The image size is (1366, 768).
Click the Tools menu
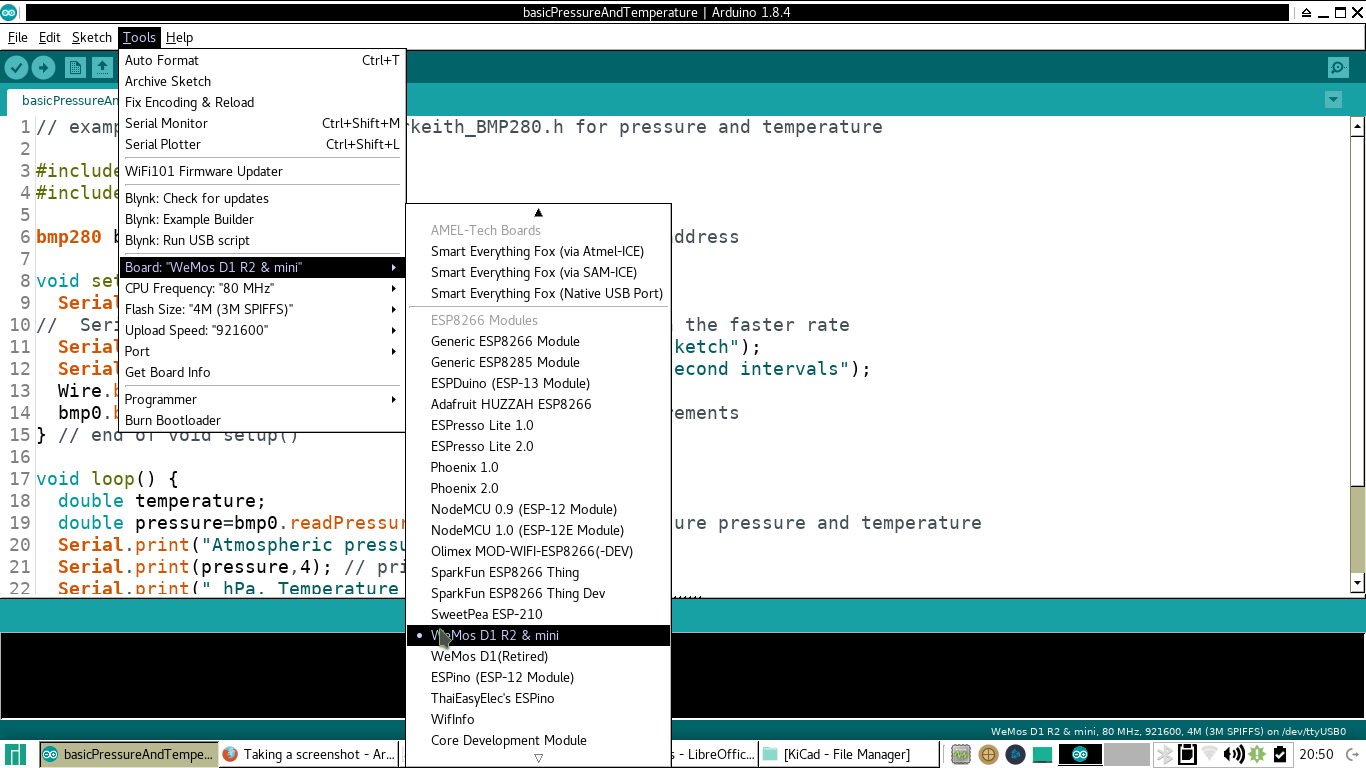coord(139,37)
